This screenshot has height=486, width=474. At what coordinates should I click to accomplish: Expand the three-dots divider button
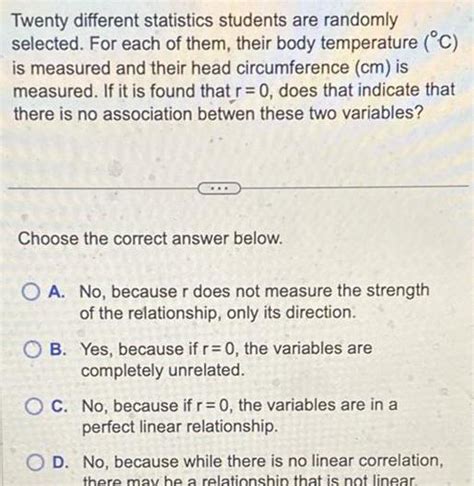tap(219, 189)
